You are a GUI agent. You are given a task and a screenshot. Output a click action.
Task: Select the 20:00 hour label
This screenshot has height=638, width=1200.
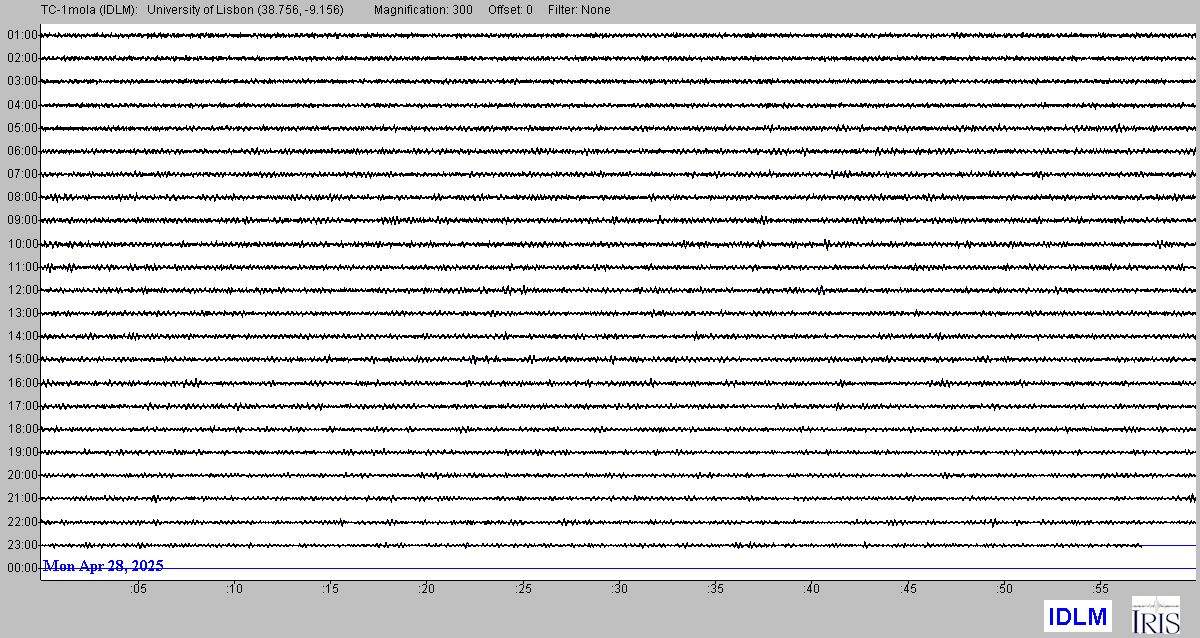click(x=22, y=475)
